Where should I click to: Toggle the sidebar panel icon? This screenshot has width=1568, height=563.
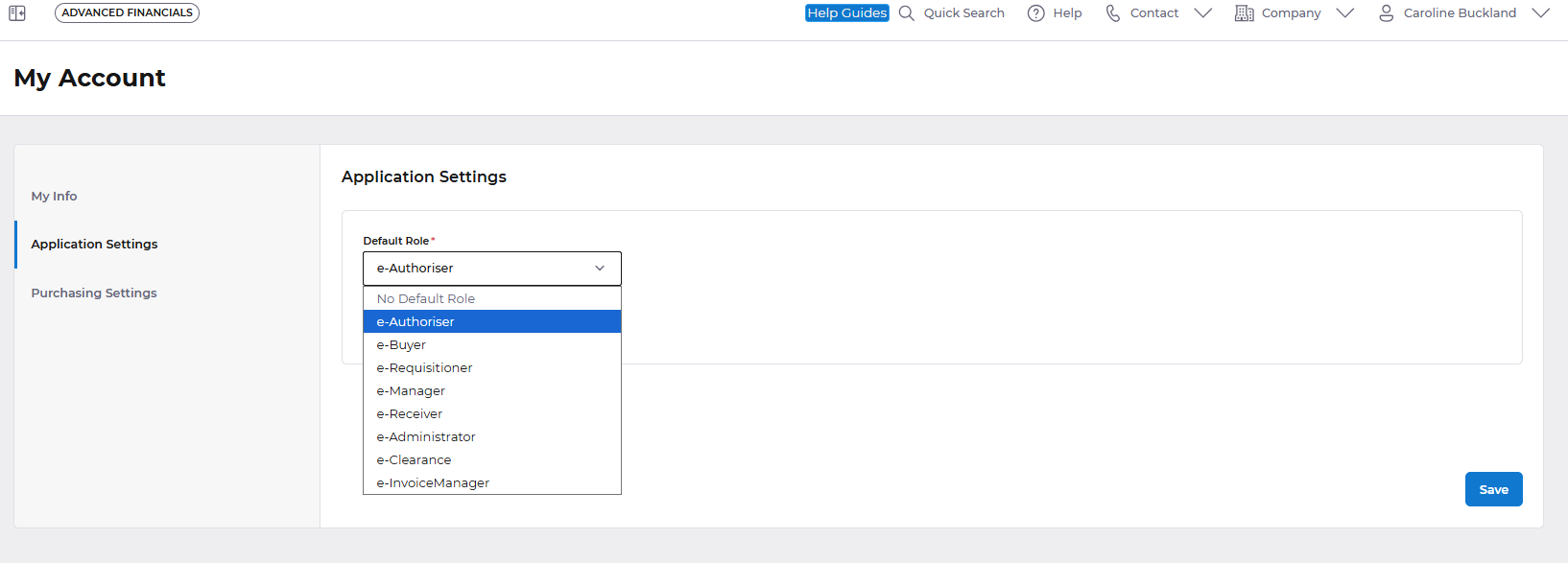(17, 13)
